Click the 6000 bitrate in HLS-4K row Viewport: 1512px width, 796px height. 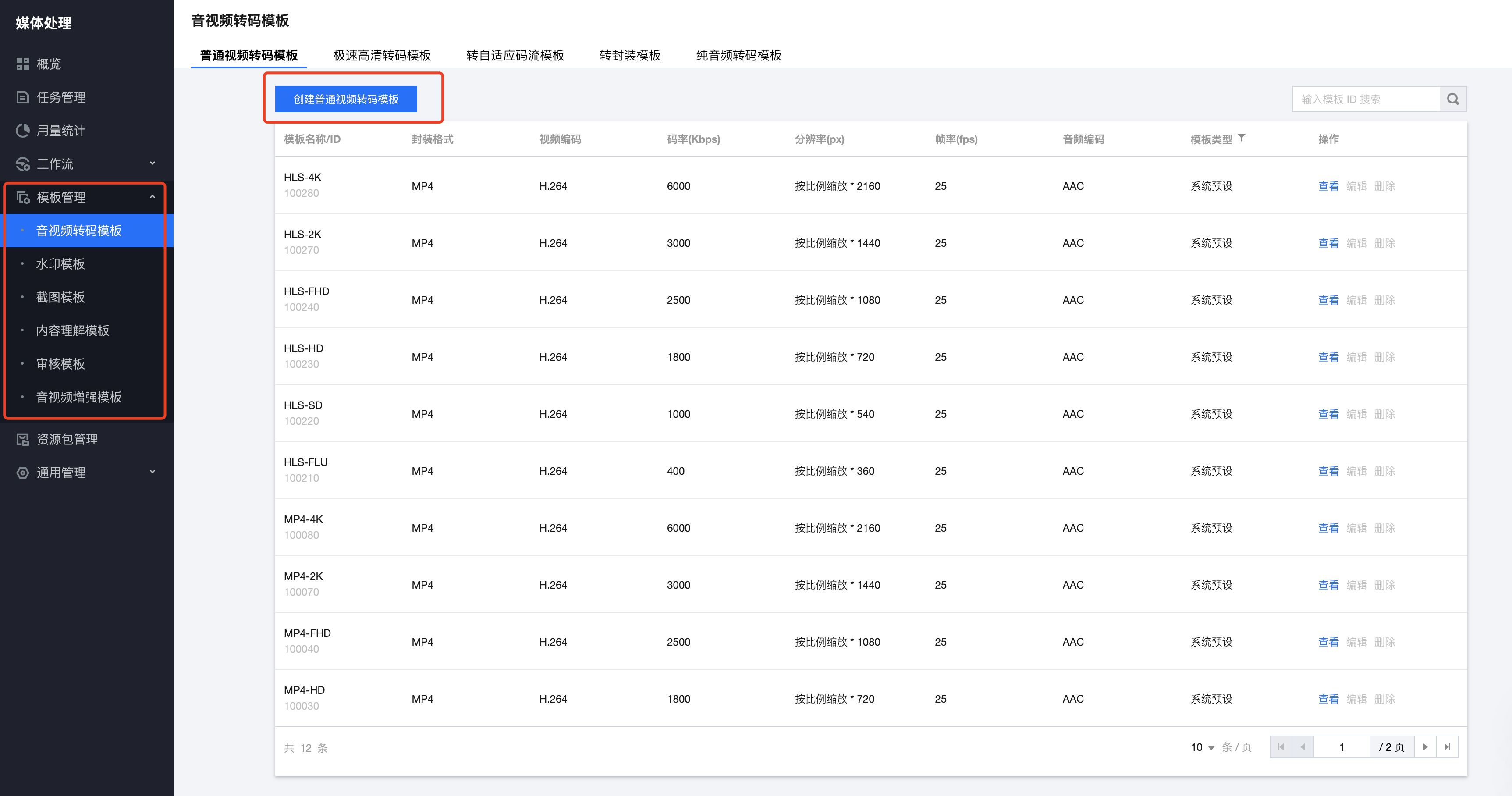point(678,186)
